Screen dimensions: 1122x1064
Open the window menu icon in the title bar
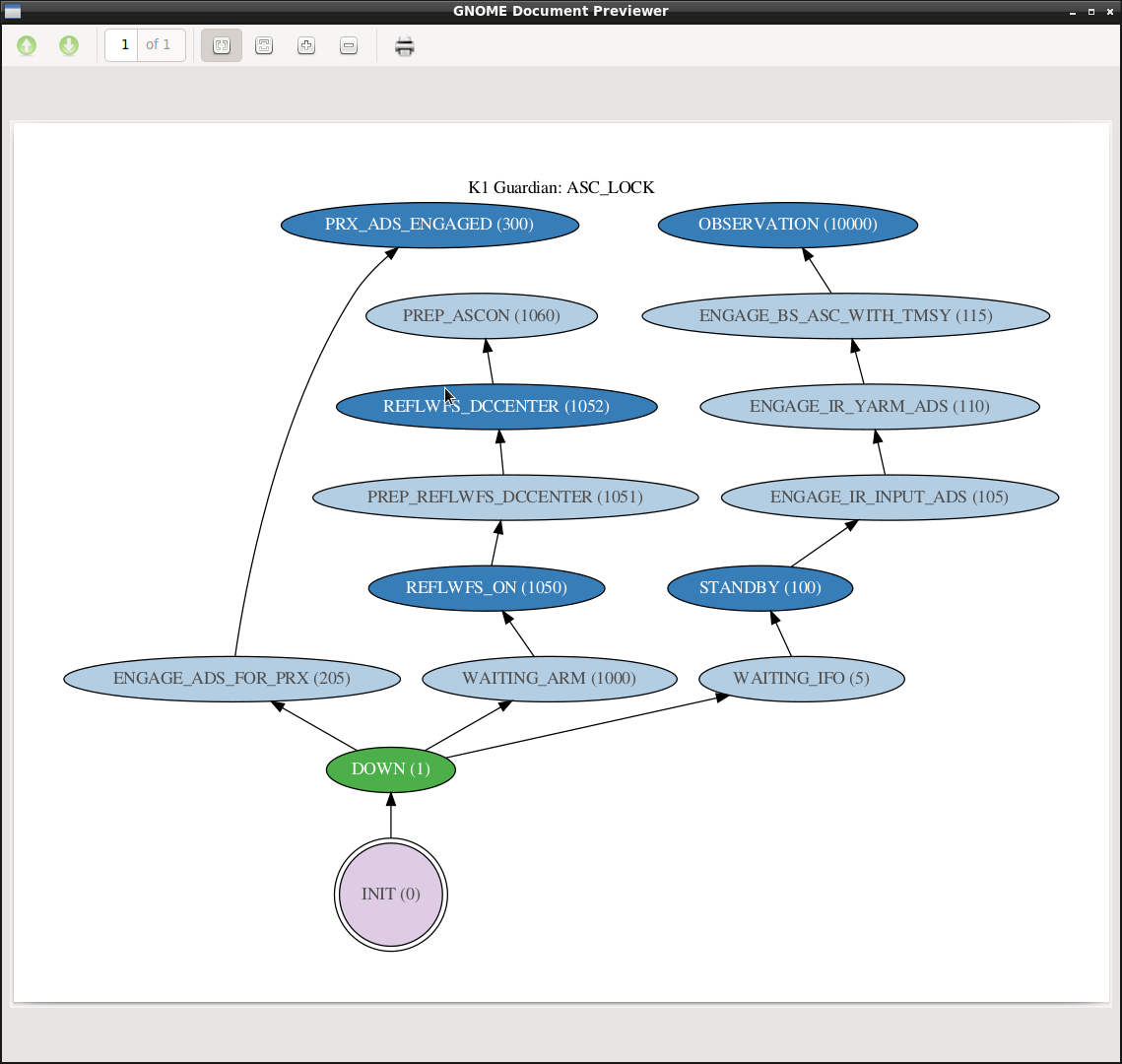13,12
